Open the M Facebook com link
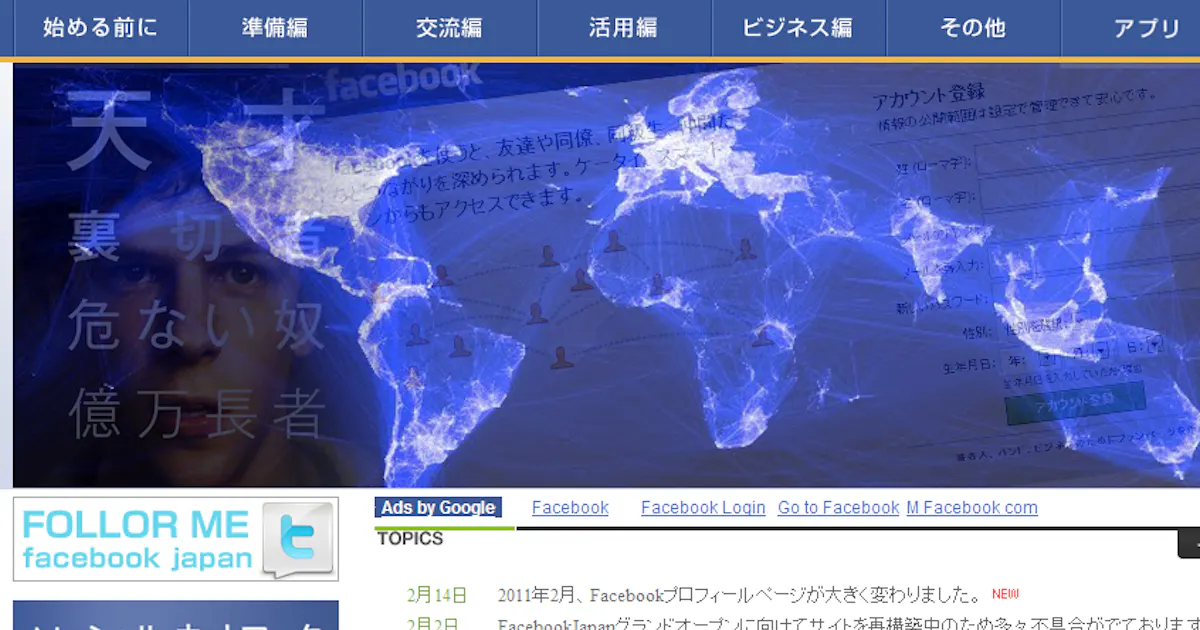 click(972, 508)
